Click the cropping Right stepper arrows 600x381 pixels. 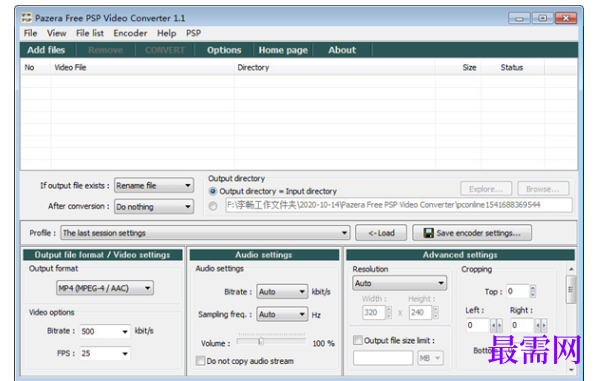pyautogui.click(x=541, y=325)
